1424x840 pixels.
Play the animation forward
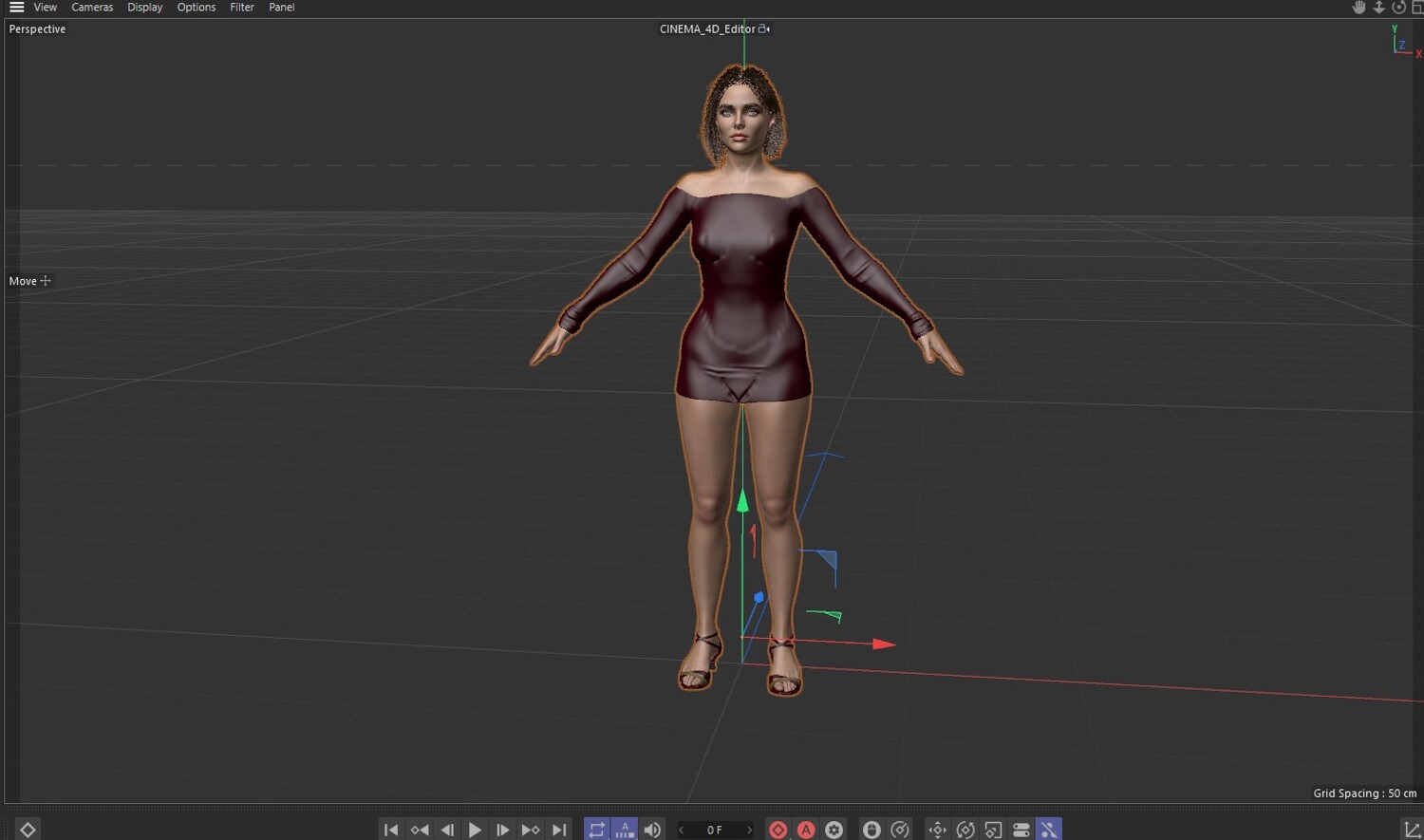pyautogui.click(x=475, y=830)
